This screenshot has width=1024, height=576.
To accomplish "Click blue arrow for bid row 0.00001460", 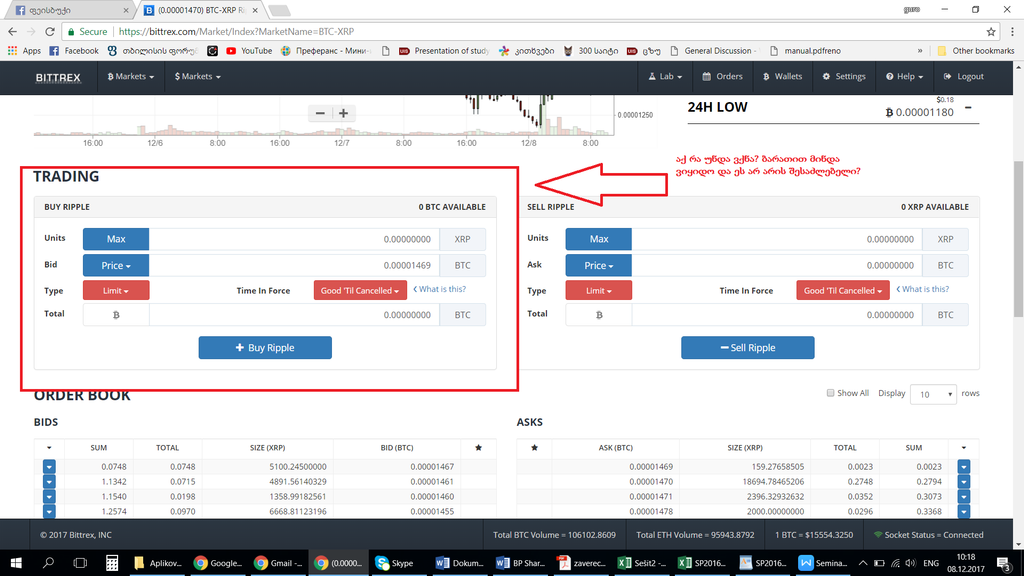I will [x=49, y=497].
